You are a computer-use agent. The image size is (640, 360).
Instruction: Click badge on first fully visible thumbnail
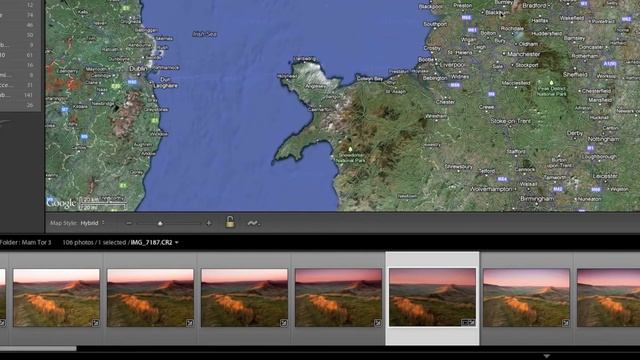96,323
